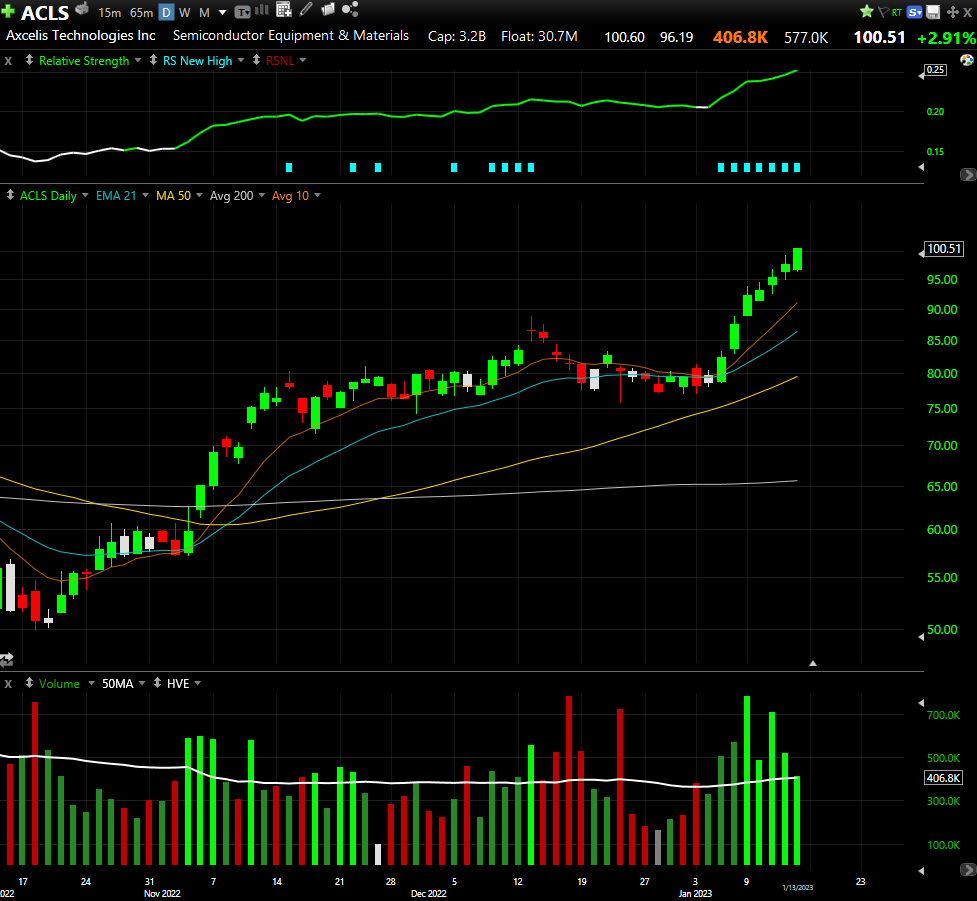Close the Relative Strength pane with X
This screenshot has height=901, width=977.
8,61
